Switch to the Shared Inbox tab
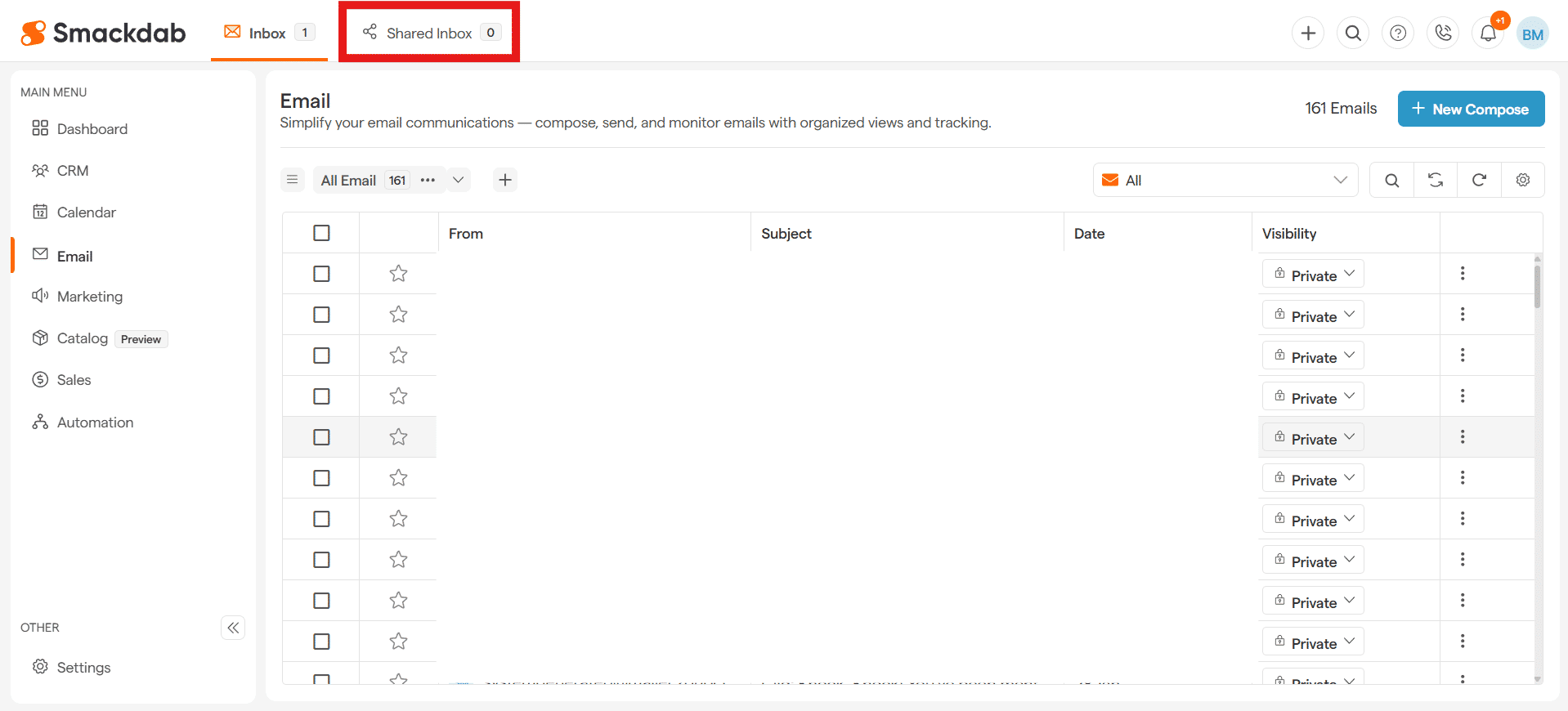Screen dimensions: 1568x711 click(x=429, y=33)
